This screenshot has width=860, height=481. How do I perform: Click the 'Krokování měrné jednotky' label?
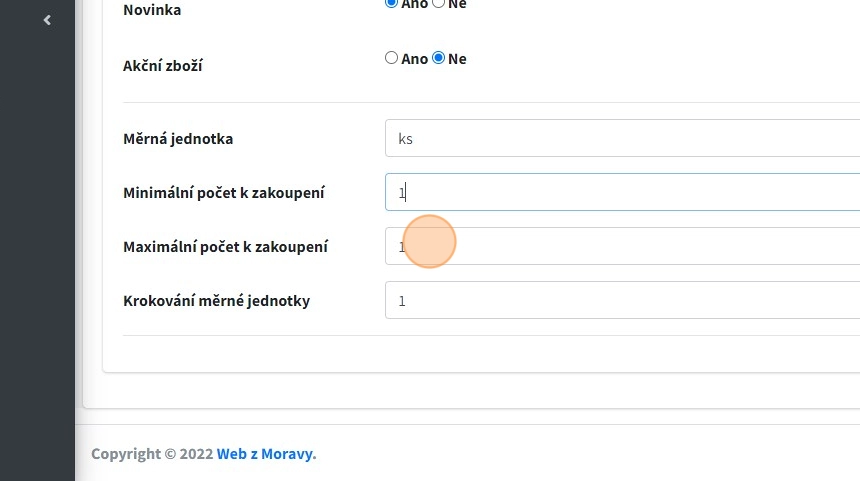tap(216, 301)
